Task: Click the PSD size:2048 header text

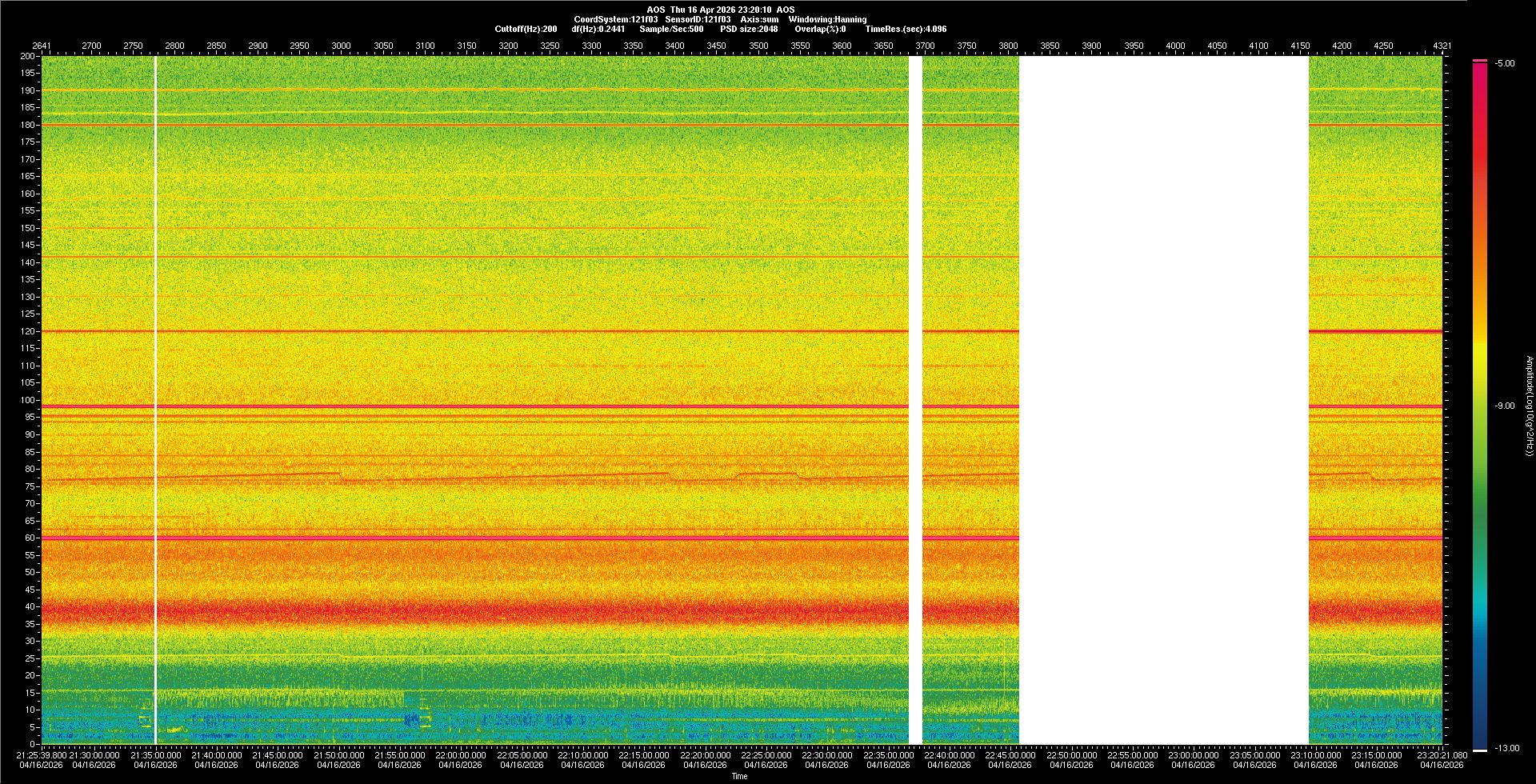Action: pos(749,29)
